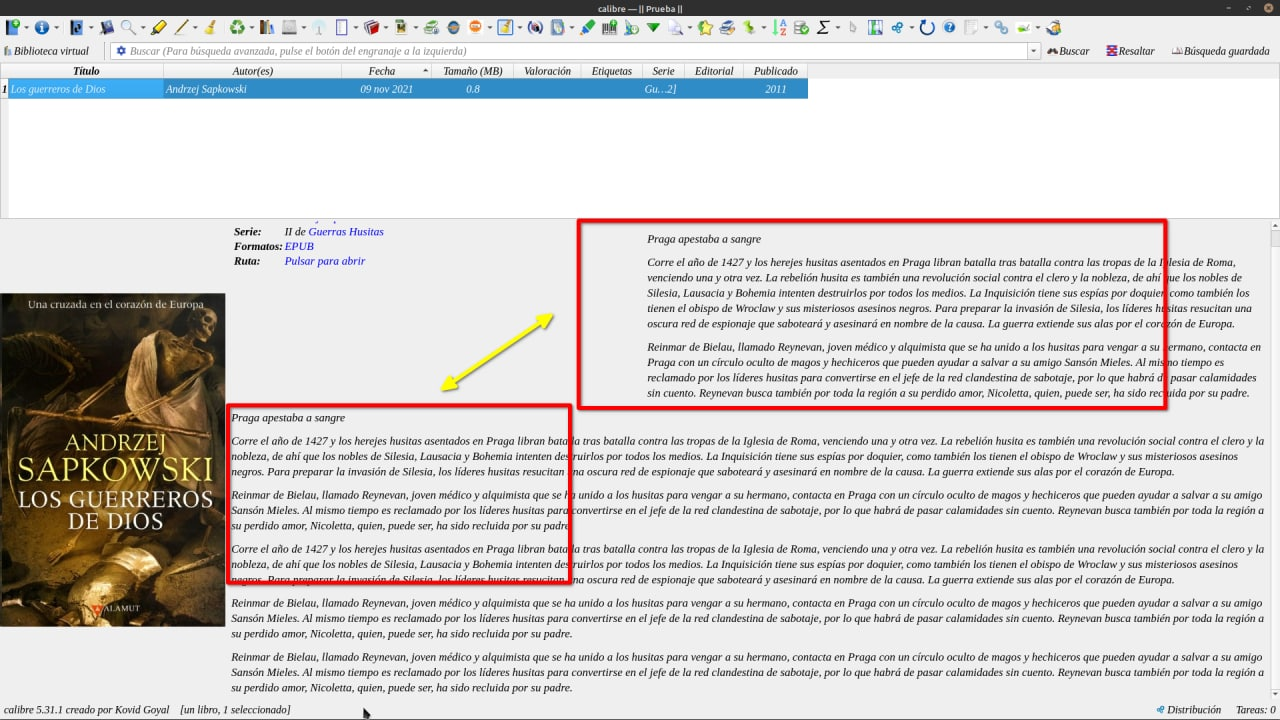Click the pencil toolbar icon

tap(182, 28)
